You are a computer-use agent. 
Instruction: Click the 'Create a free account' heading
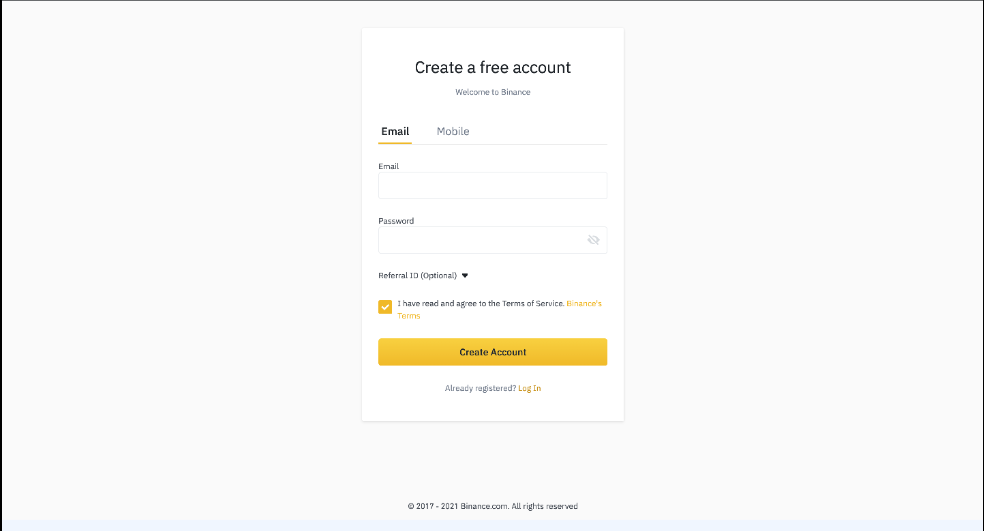pos(493,67)
